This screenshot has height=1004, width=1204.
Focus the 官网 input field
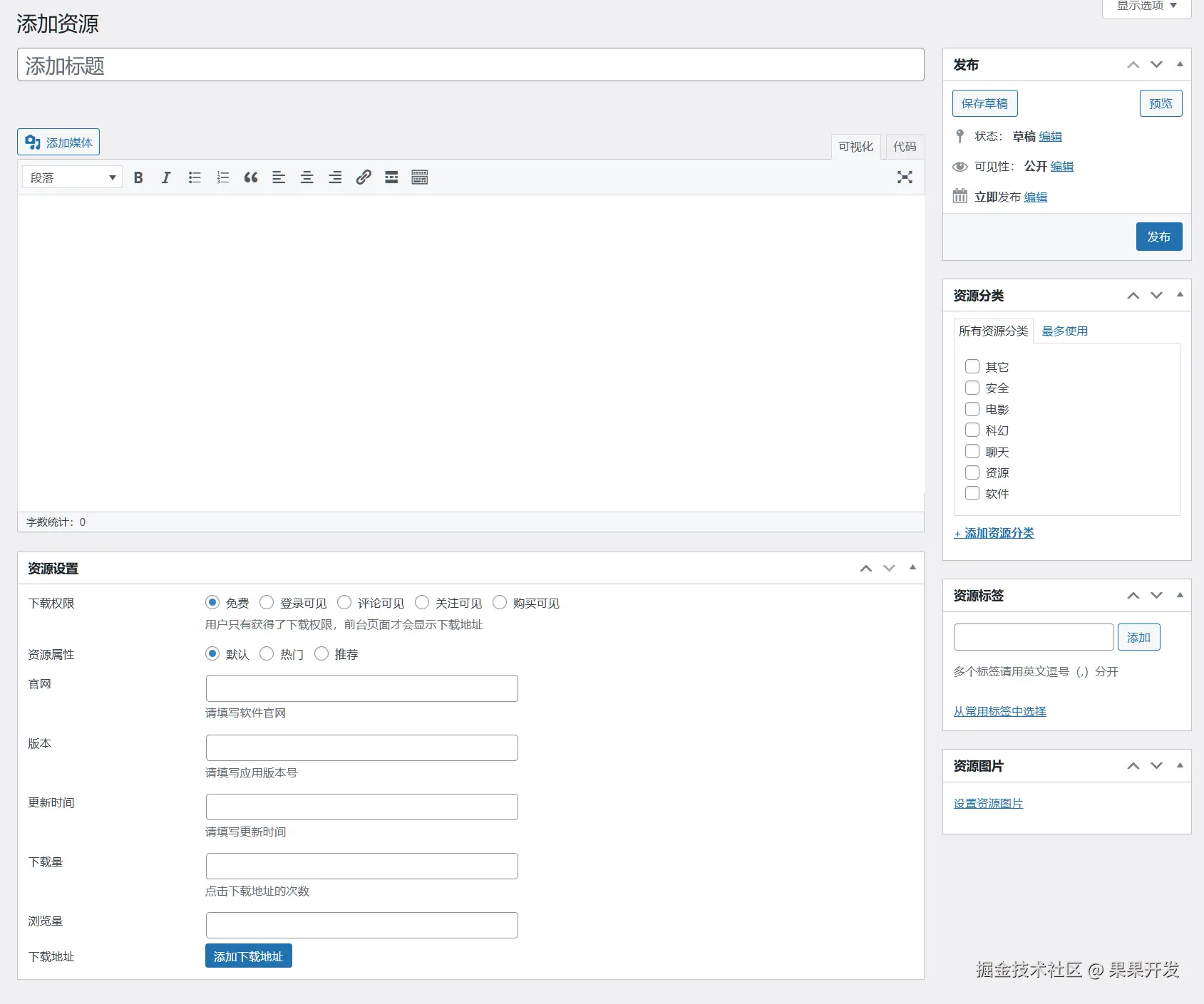tap(361, 688)
